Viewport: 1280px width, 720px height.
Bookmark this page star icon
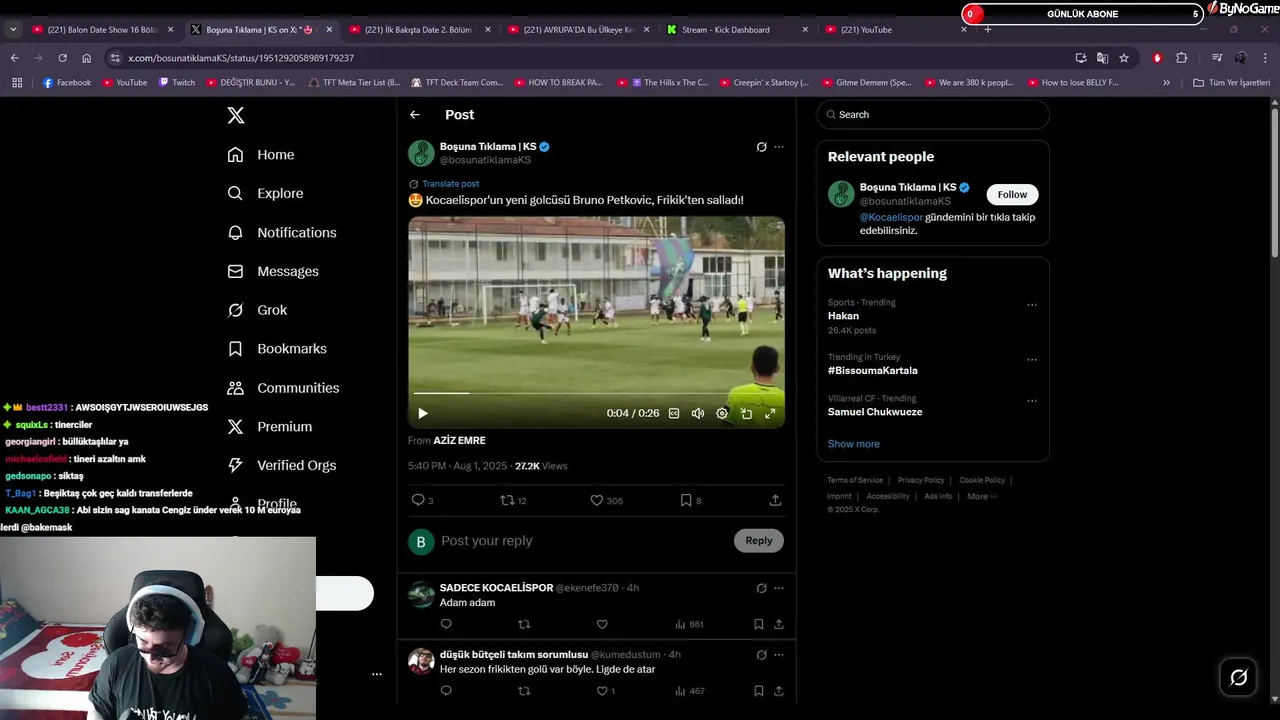pyautogui.click(x=1124, y=58)
